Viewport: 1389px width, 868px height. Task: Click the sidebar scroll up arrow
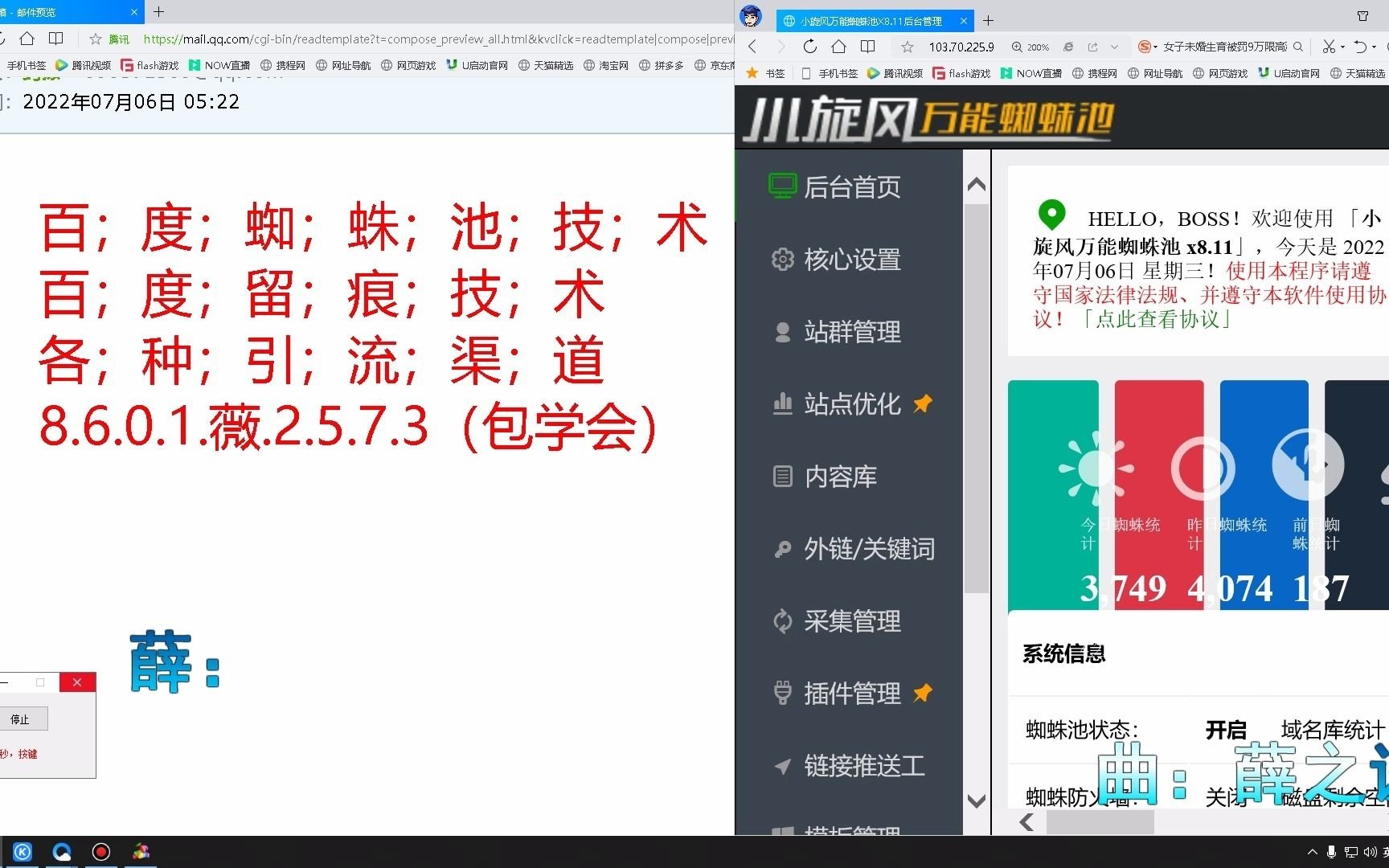click(x=977, y=184)
